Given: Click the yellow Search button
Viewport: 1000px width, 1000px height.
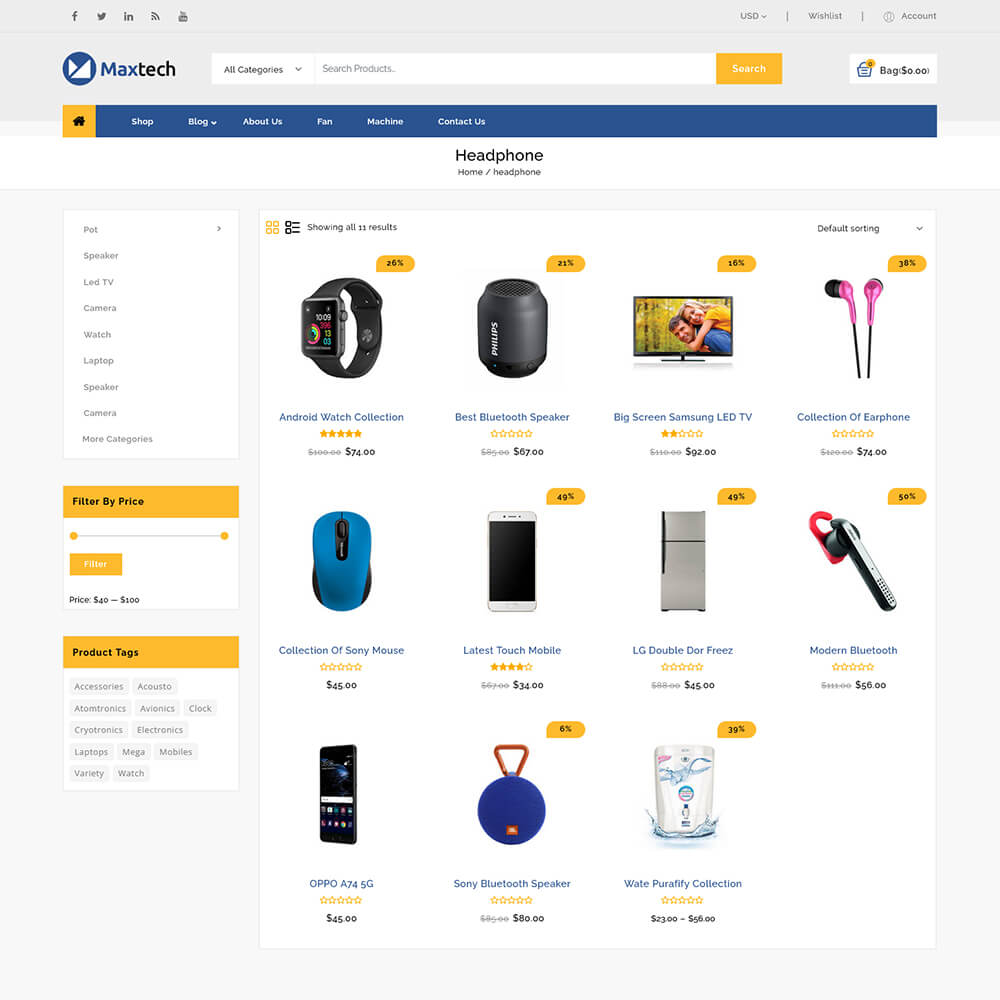Looking at the screenshot, I should click(x=749, y=69).
